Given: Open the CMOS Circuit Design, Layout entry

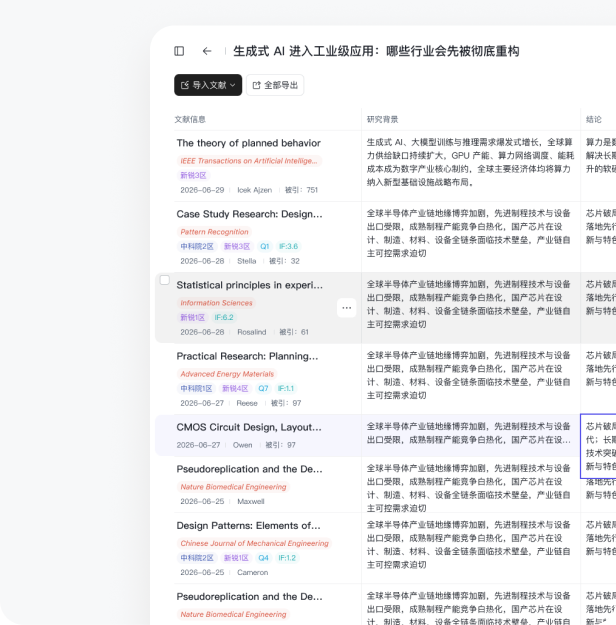Looking at the screenshot, I should click(249, 427).
